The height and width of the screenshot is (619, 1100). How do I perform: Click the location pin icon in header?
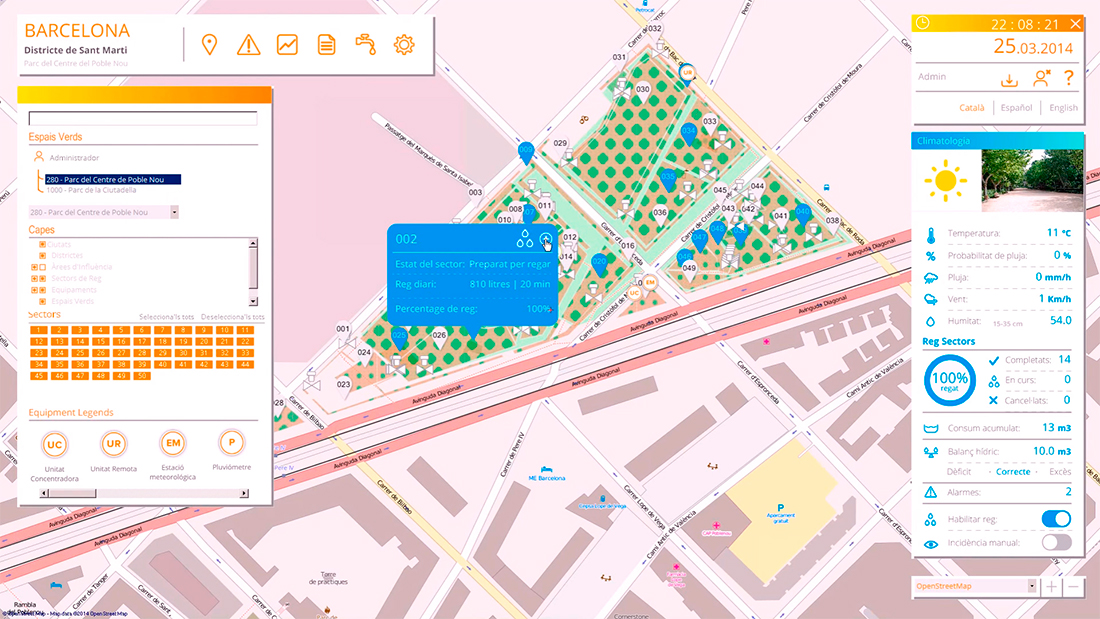pyautogui.click(x=209, y=45)
